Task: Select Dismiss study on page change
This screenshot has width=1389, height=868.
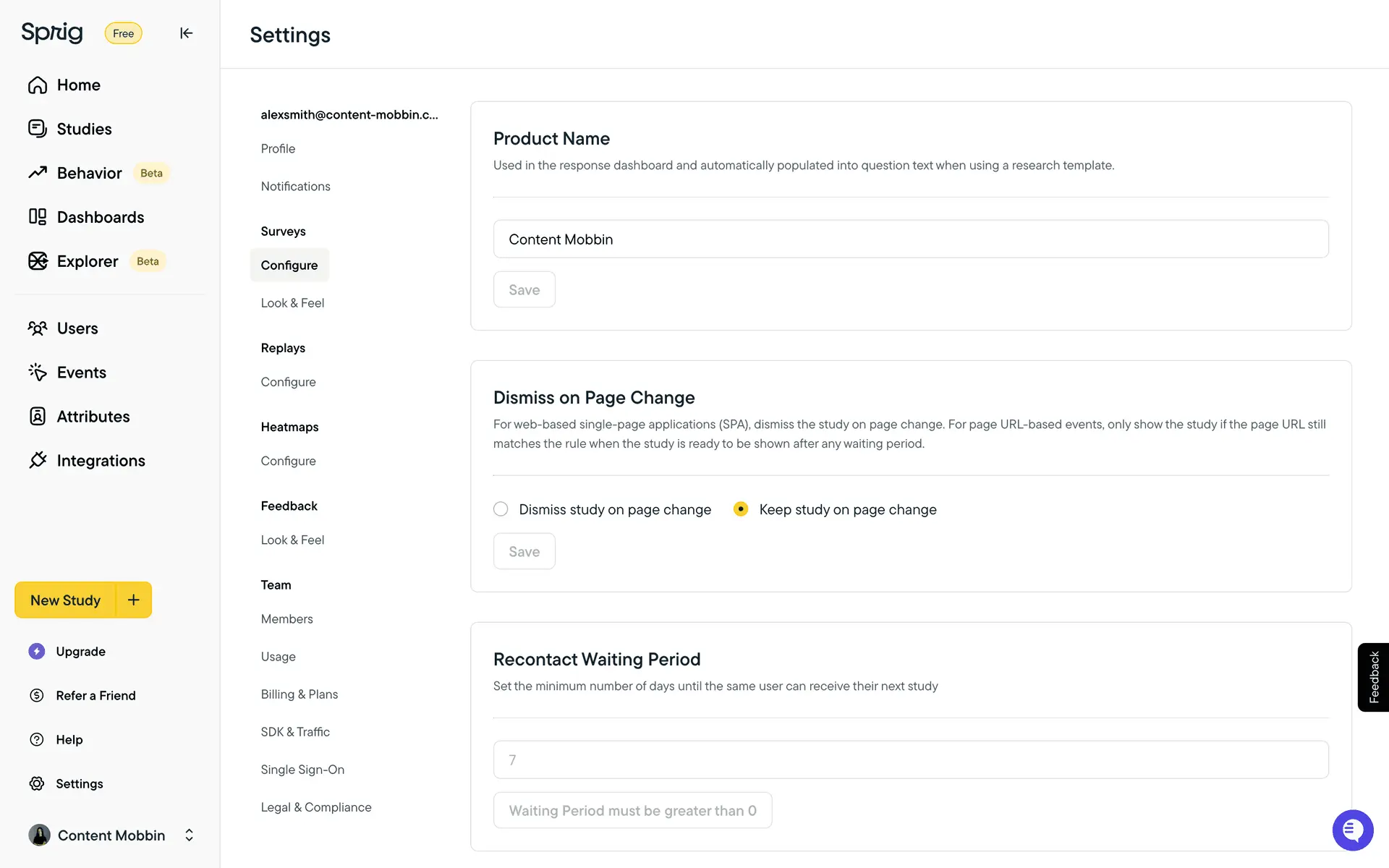Action: tap(501, 509)
